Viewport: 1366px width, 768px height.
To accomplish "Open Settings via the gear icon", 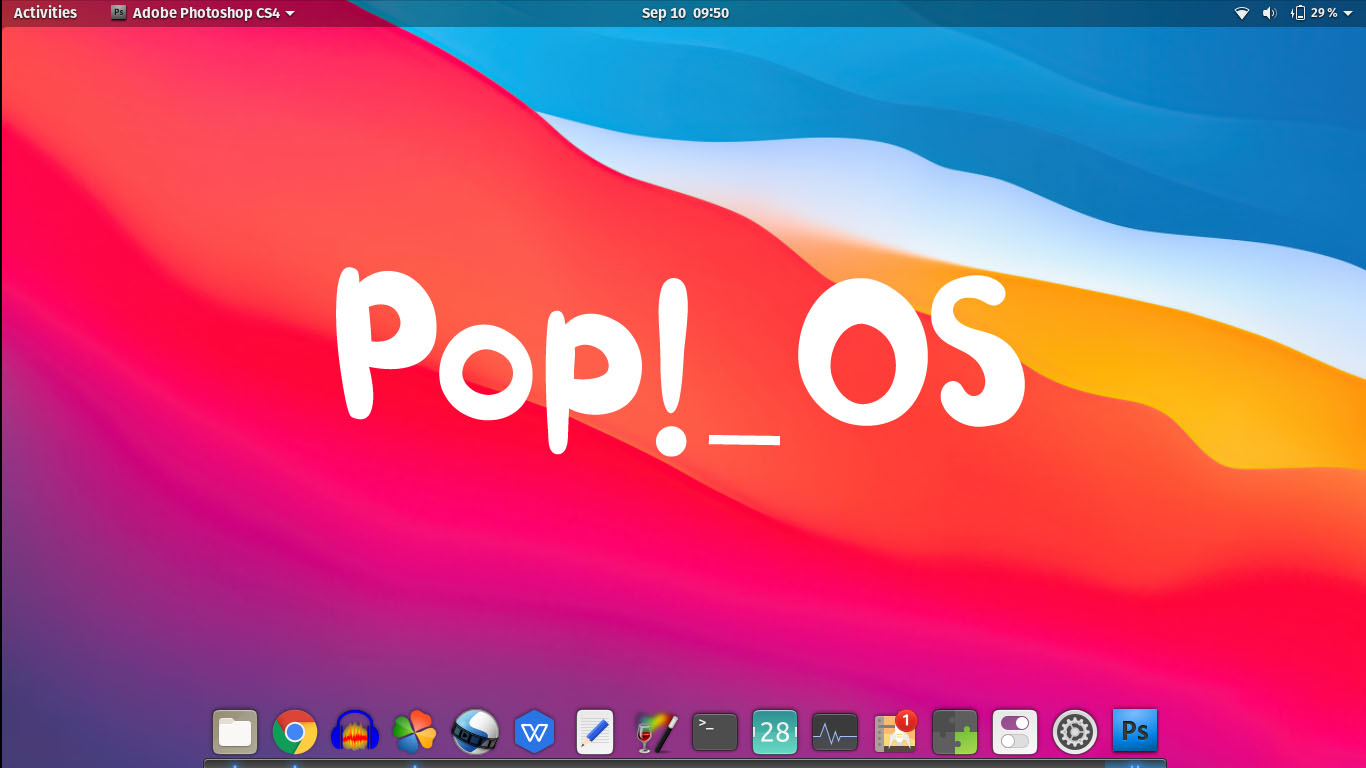I will click(x=1075, y=731).
